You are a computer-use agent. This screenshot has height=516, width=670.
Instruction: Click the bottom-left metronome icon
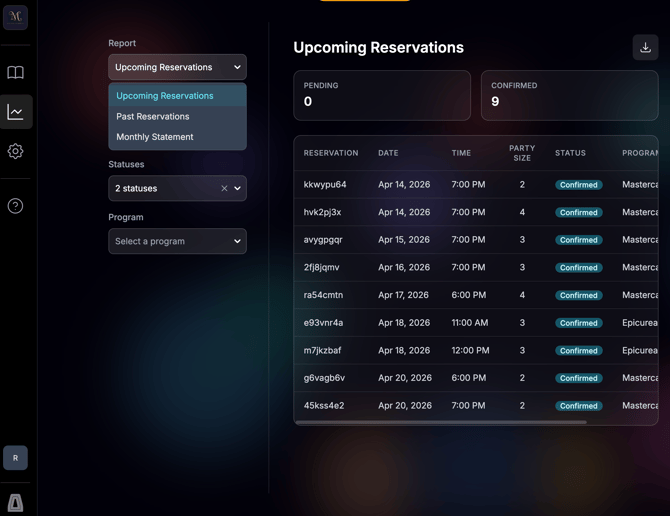coord(15,502)
